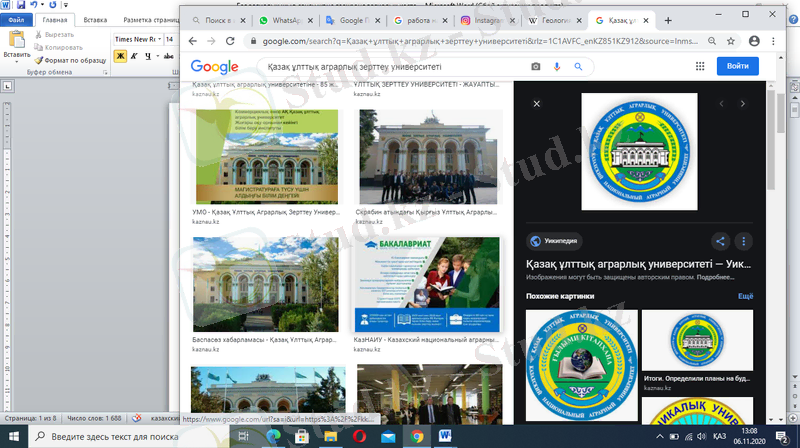Click the Paste icon in Word
The width and height of the screenshot is (800, 448).
tap(17, 39)
